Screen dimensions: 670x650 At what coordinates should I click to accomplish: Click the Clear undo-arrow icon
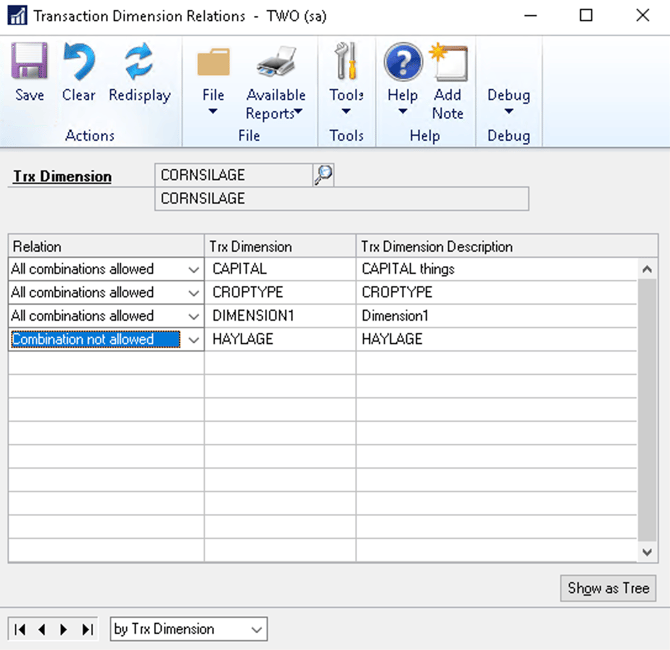point(79,61)
